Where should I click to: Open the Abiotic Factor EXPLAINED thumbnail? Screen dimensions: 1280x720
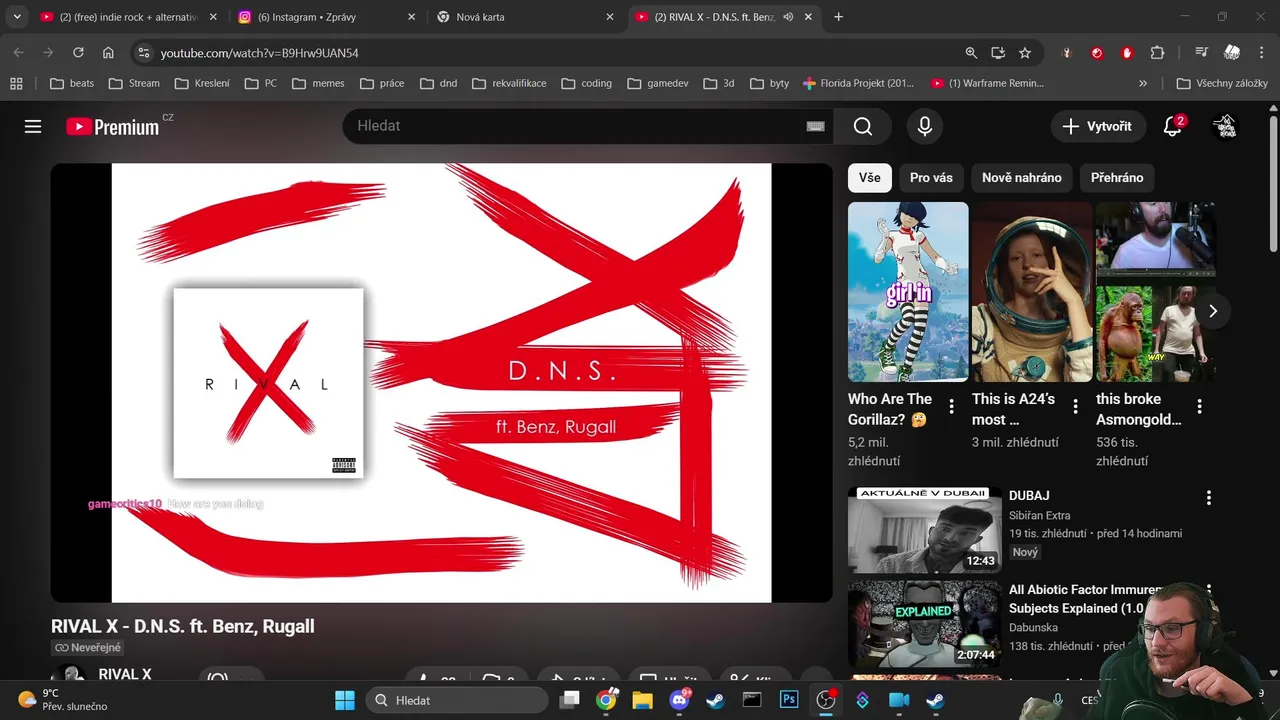925,624
